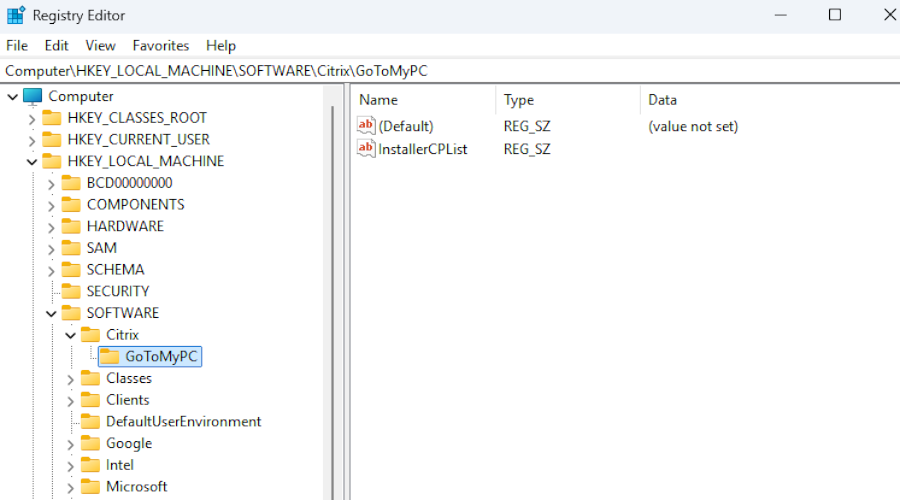Image resolution: width=900 pixels, height=500 pixels.
Task: Click the InstallerCPList string value icon
Action: pos(366,149)
